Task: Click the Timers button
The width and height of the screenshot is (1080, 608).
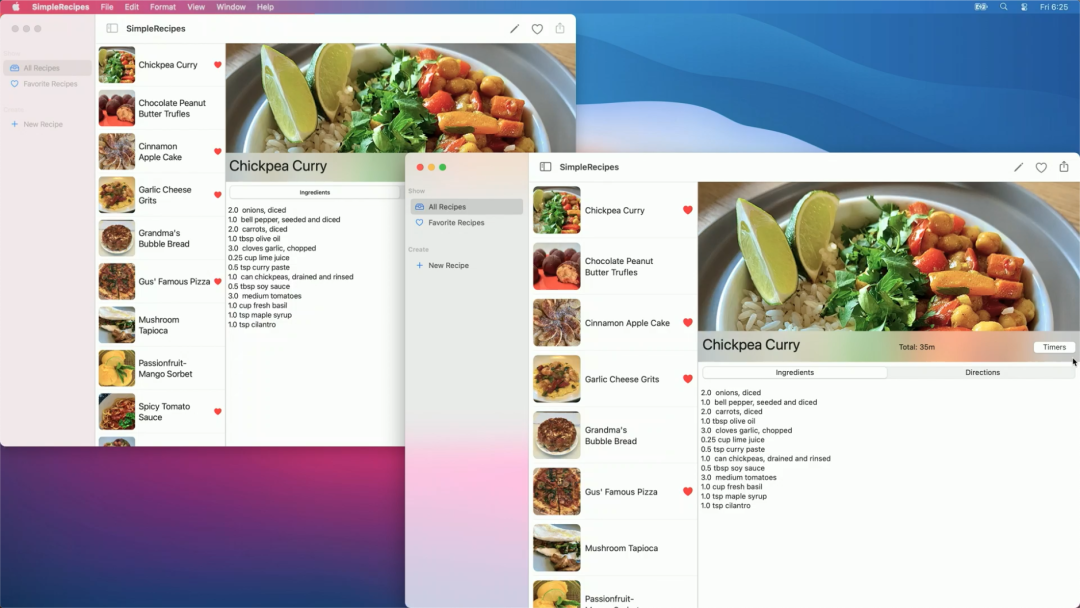Action: tap(1054, 347)
